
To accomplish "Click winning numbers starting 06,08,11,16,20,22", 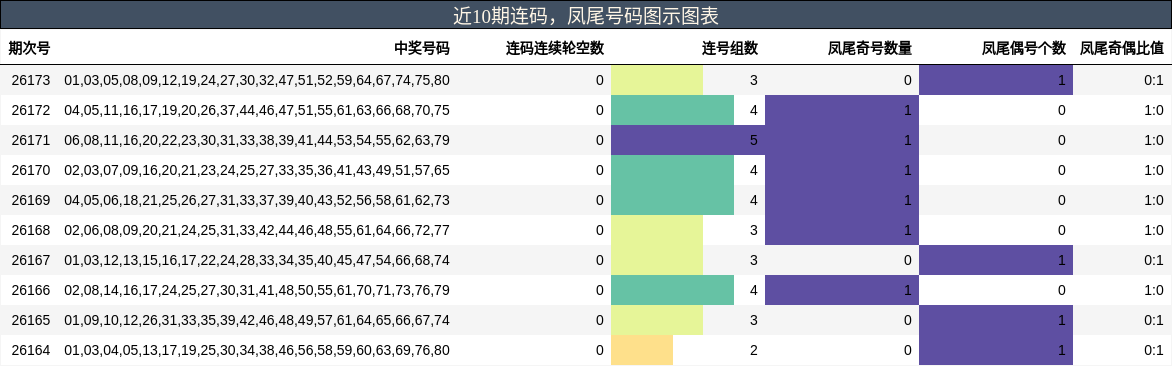I will (257, 140).
